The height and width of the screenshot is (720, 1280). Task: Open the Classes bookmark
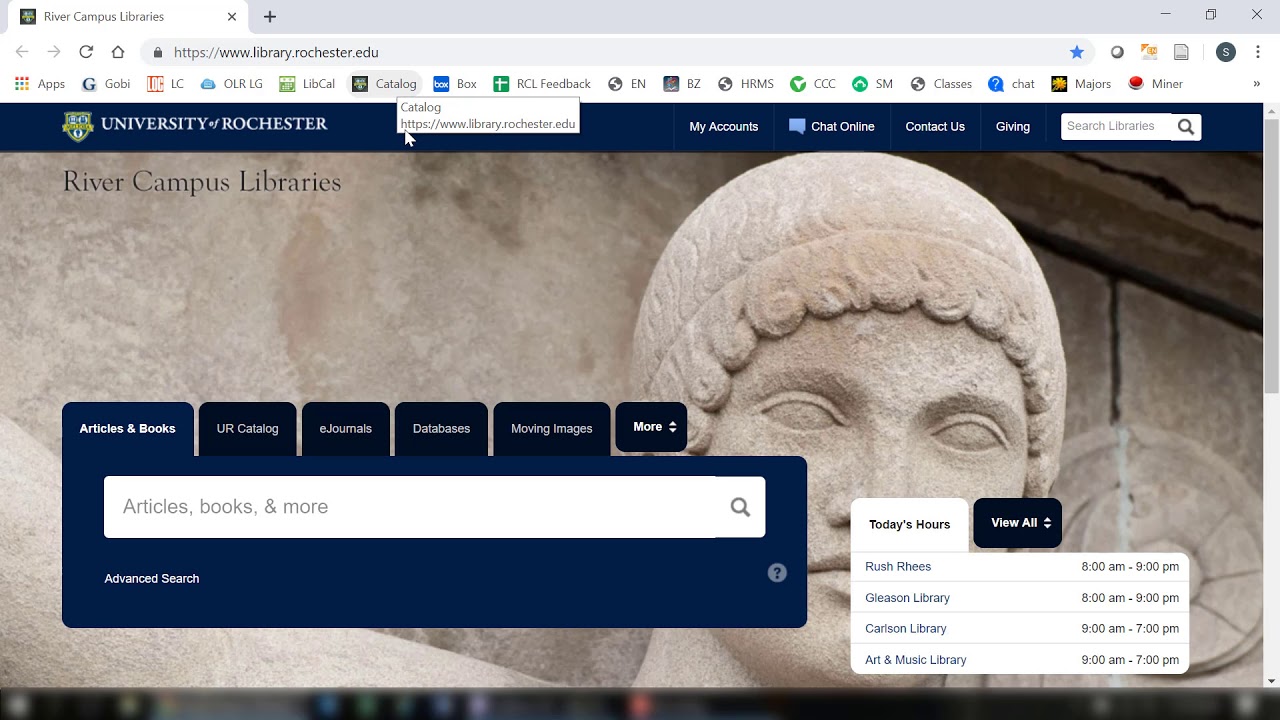[x=941, y=84]
